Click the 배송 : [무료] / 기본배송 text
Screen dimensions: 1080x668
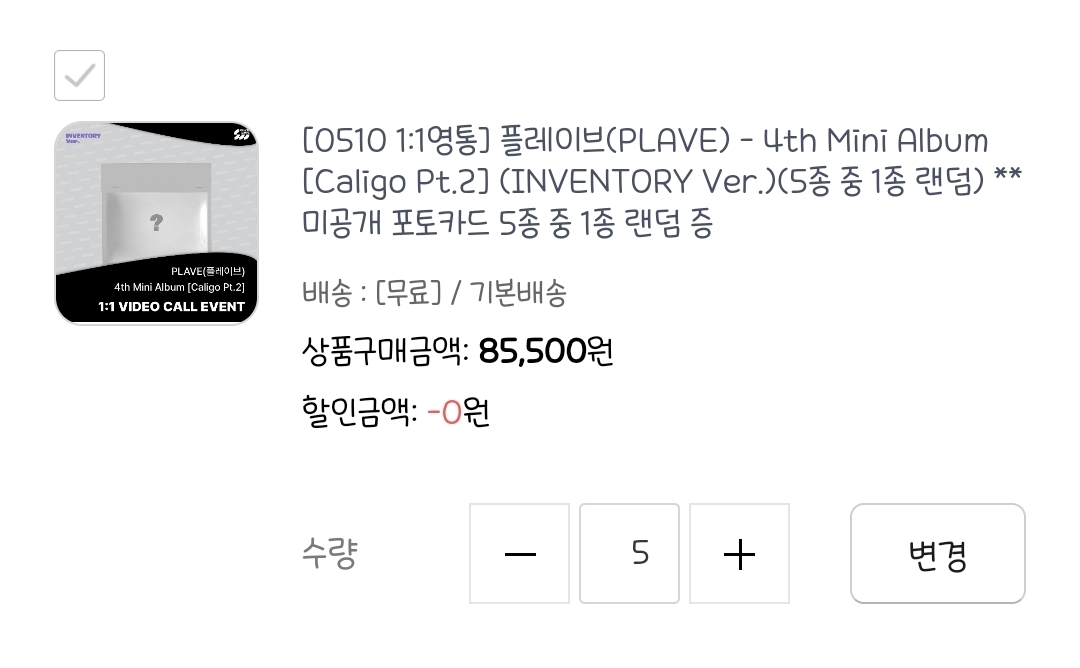[x=434, y=293]
